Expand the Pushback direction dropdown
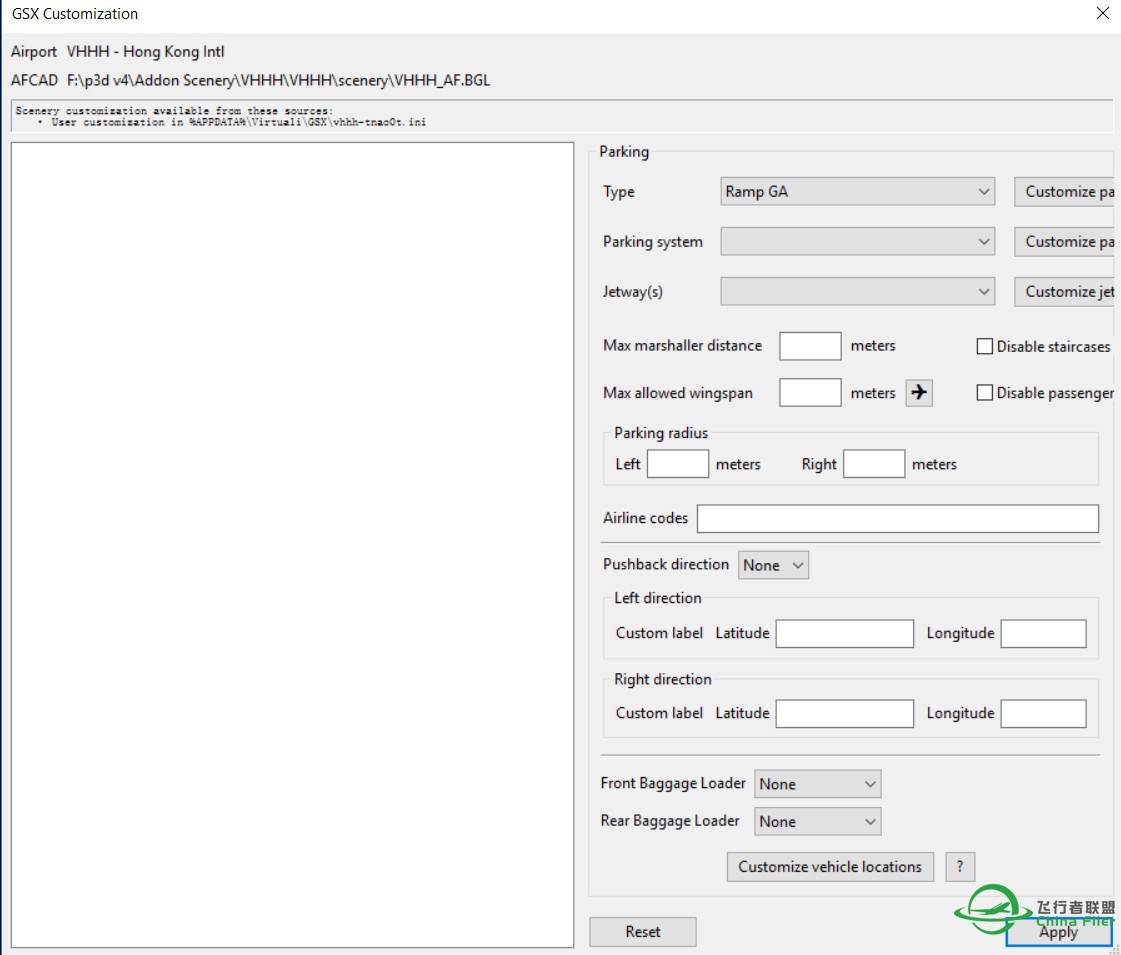 point(773,565)
